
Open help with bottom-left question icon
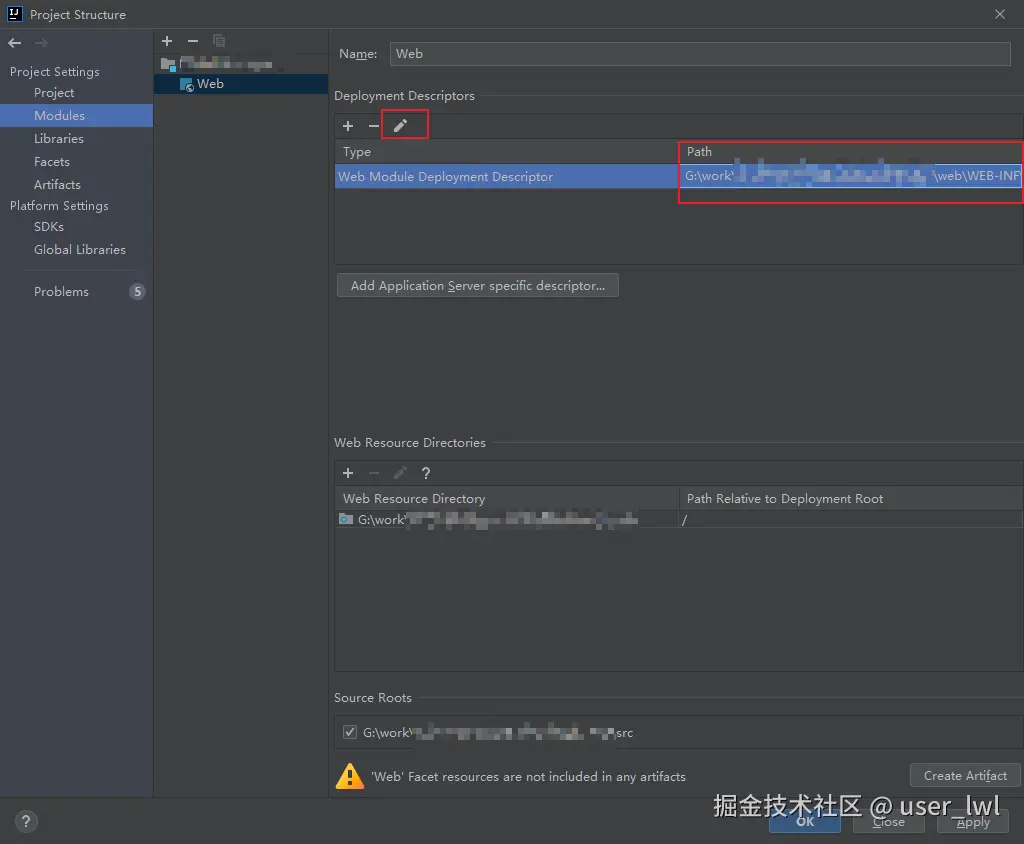pos(26,821)
